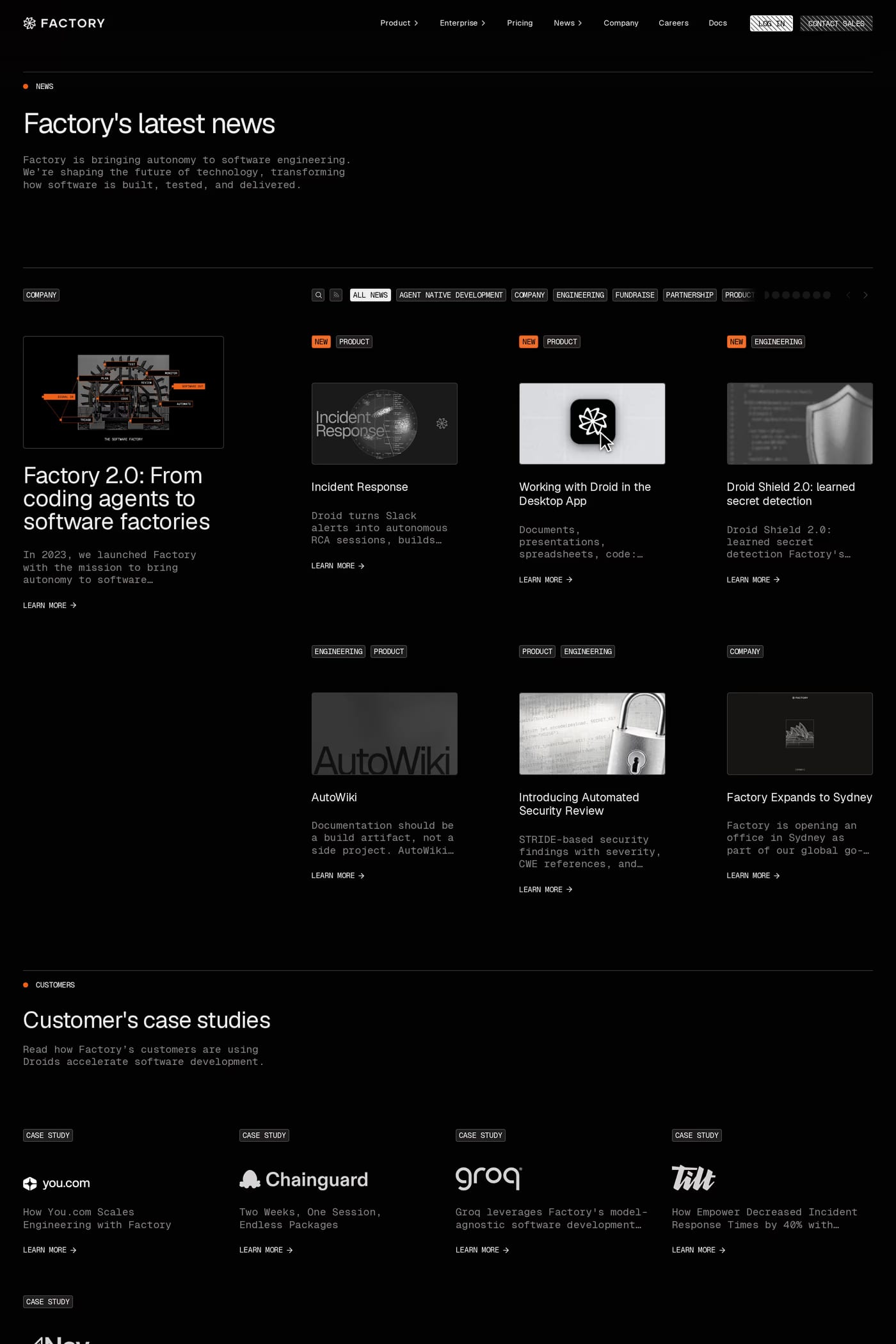This screenshot has height=1344, width=896.
Task: Click Learn More under Factory Expands to Sydney
Action: [x=753, y=876]
